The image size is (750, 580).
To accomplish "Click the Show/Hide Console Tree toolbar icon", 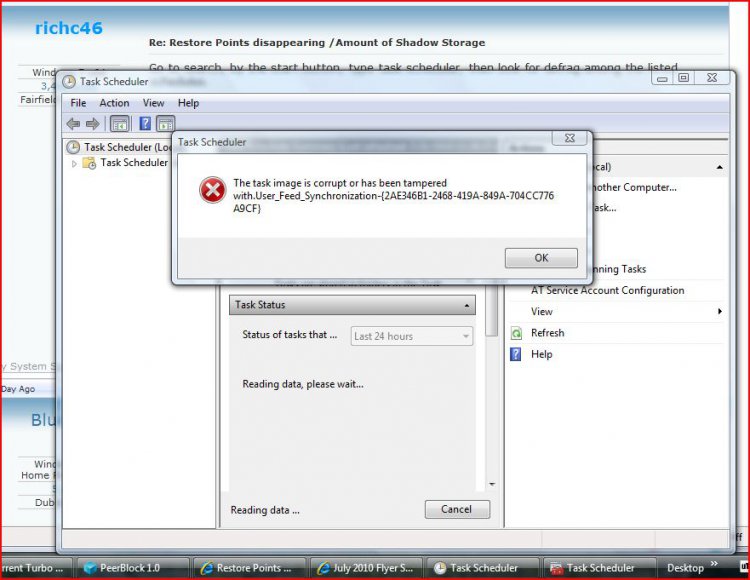I will (119, 124).
